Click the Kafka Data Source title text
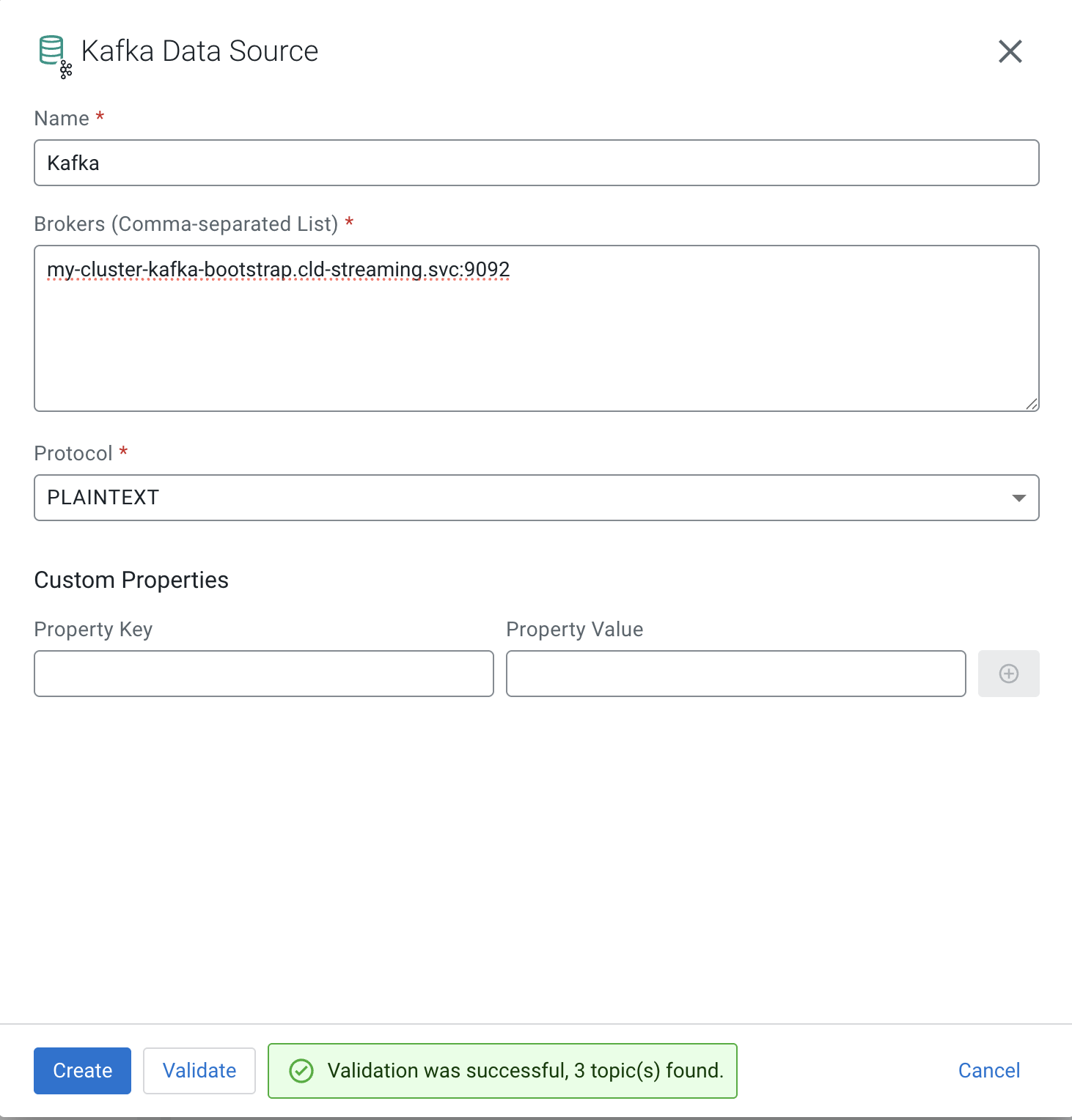Image resolution: width=1072 pixels, height=1120 pixels. pyautogui.click(x=199, y=51)
